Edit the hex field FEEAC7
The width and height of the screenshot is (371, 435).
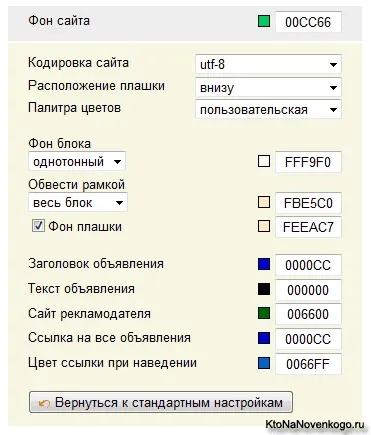[308, 227]
